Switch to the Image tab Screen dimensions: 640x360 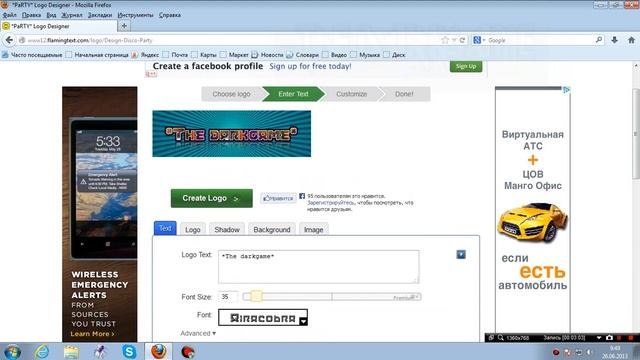[313, 229]
